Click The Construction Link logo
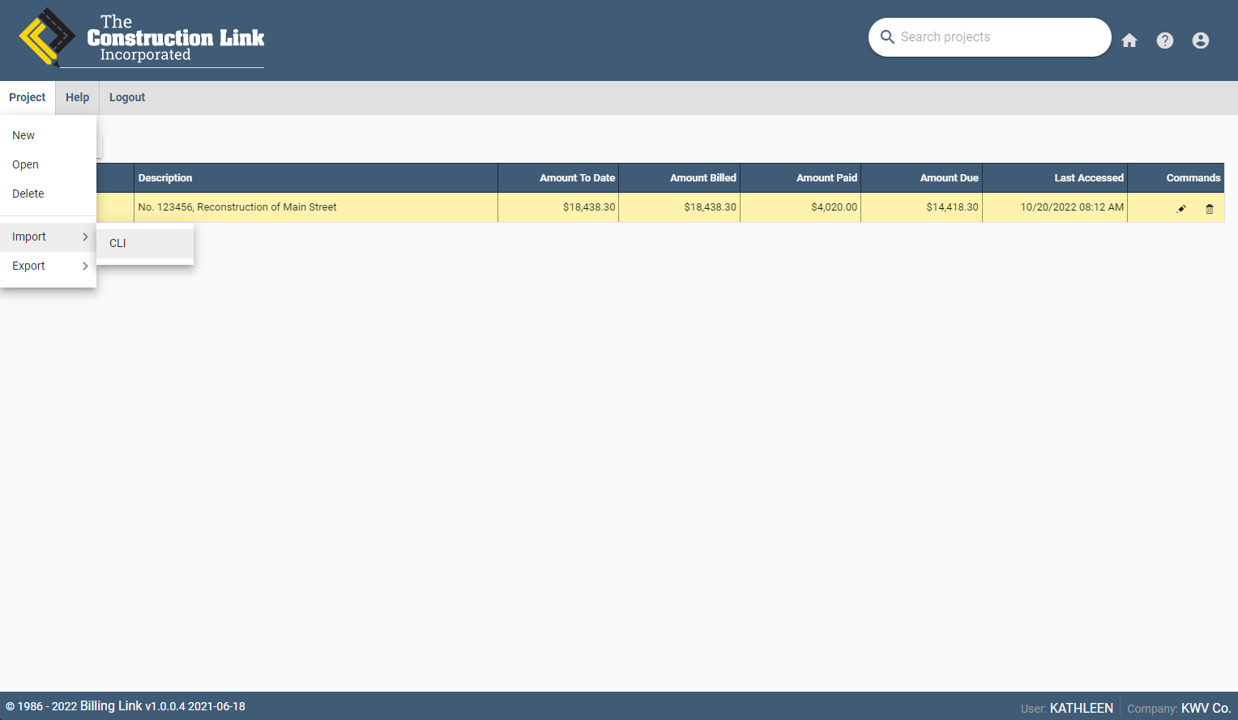The image size is (1238, 720). coord(141,39)
